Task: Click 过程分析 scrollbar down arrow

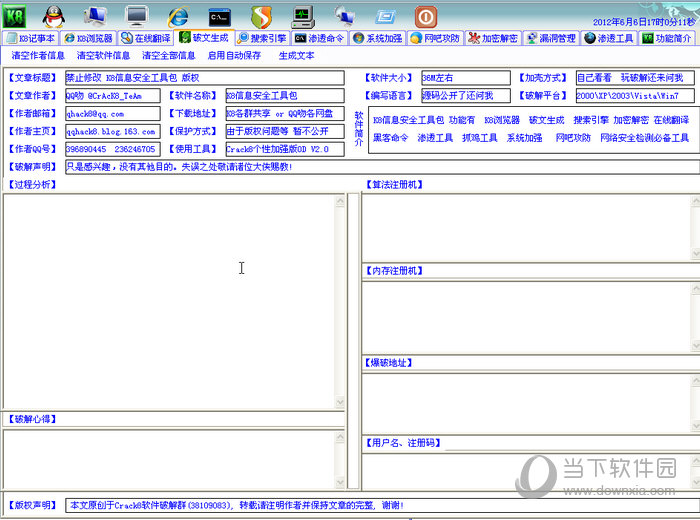Action: tap(340, 402)
